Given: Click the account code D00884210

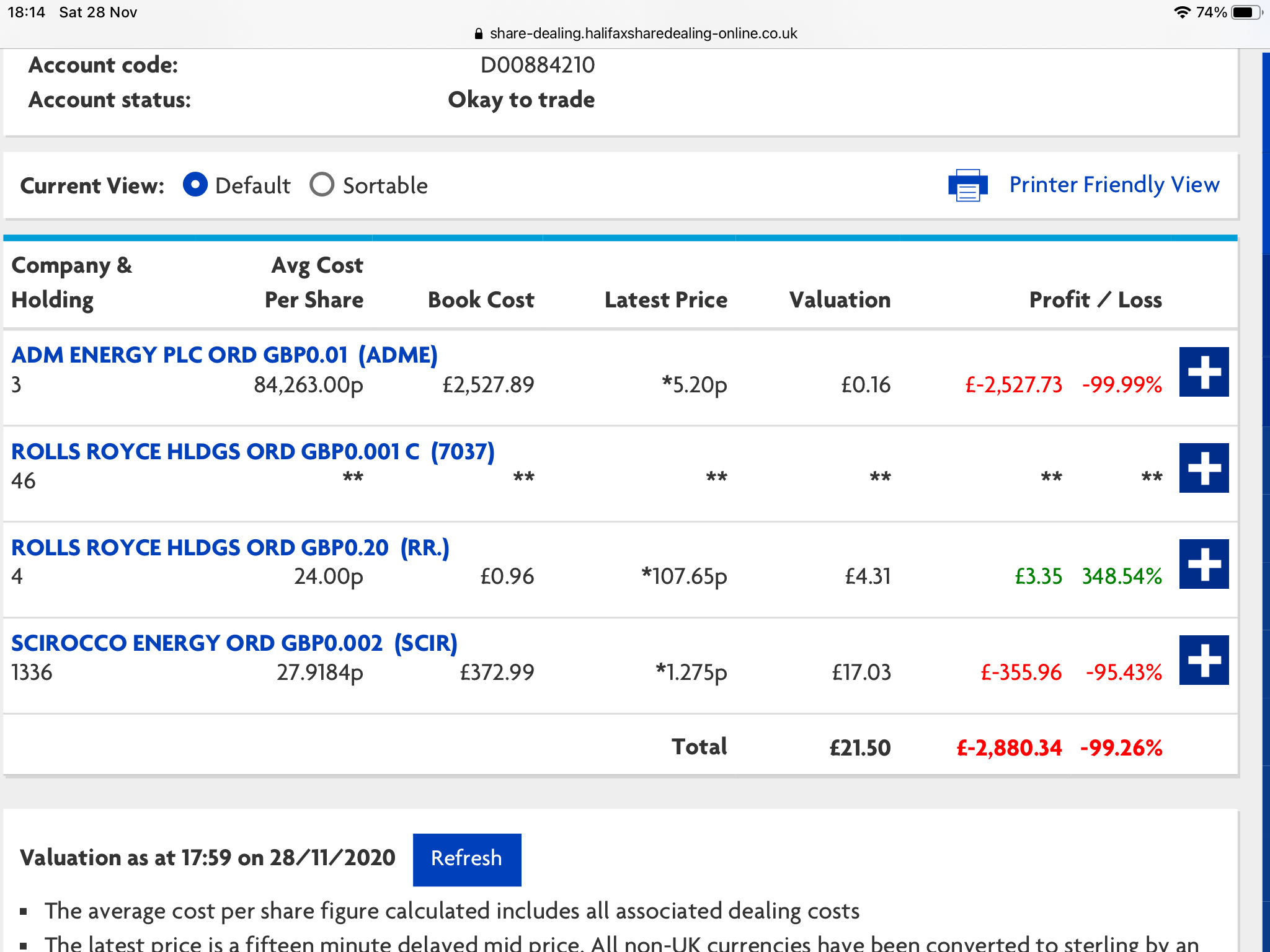Looking at the screenshot, I should click(x=538, y=65).
